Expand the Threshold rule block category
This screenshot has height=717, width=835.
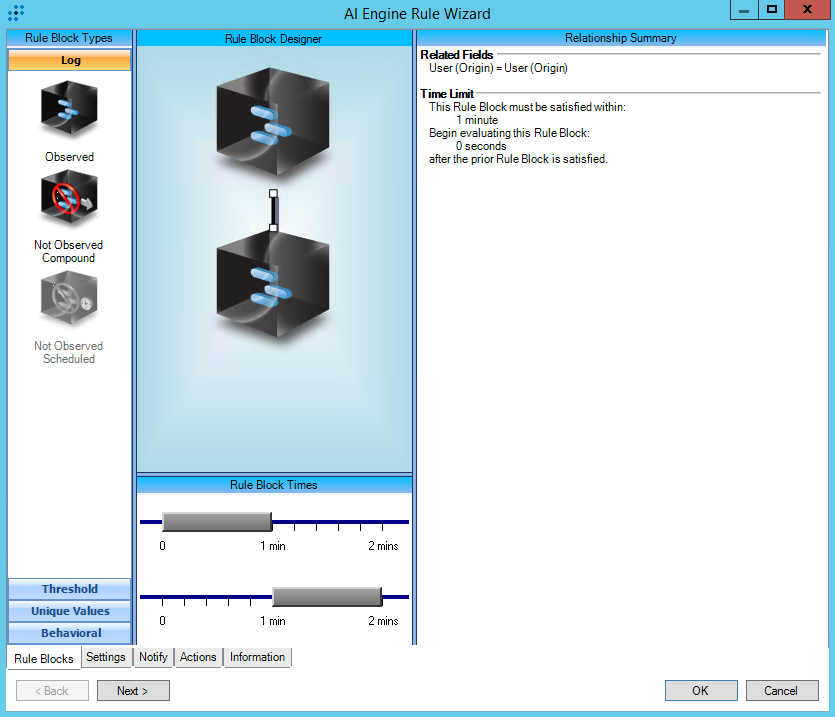point(69,589)
